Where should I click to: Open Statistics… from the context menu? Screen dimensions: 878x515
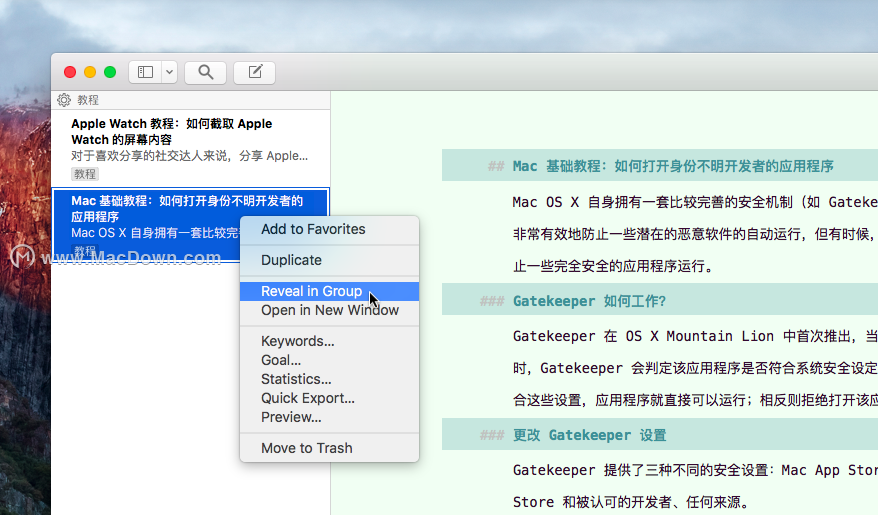(329, 379)
